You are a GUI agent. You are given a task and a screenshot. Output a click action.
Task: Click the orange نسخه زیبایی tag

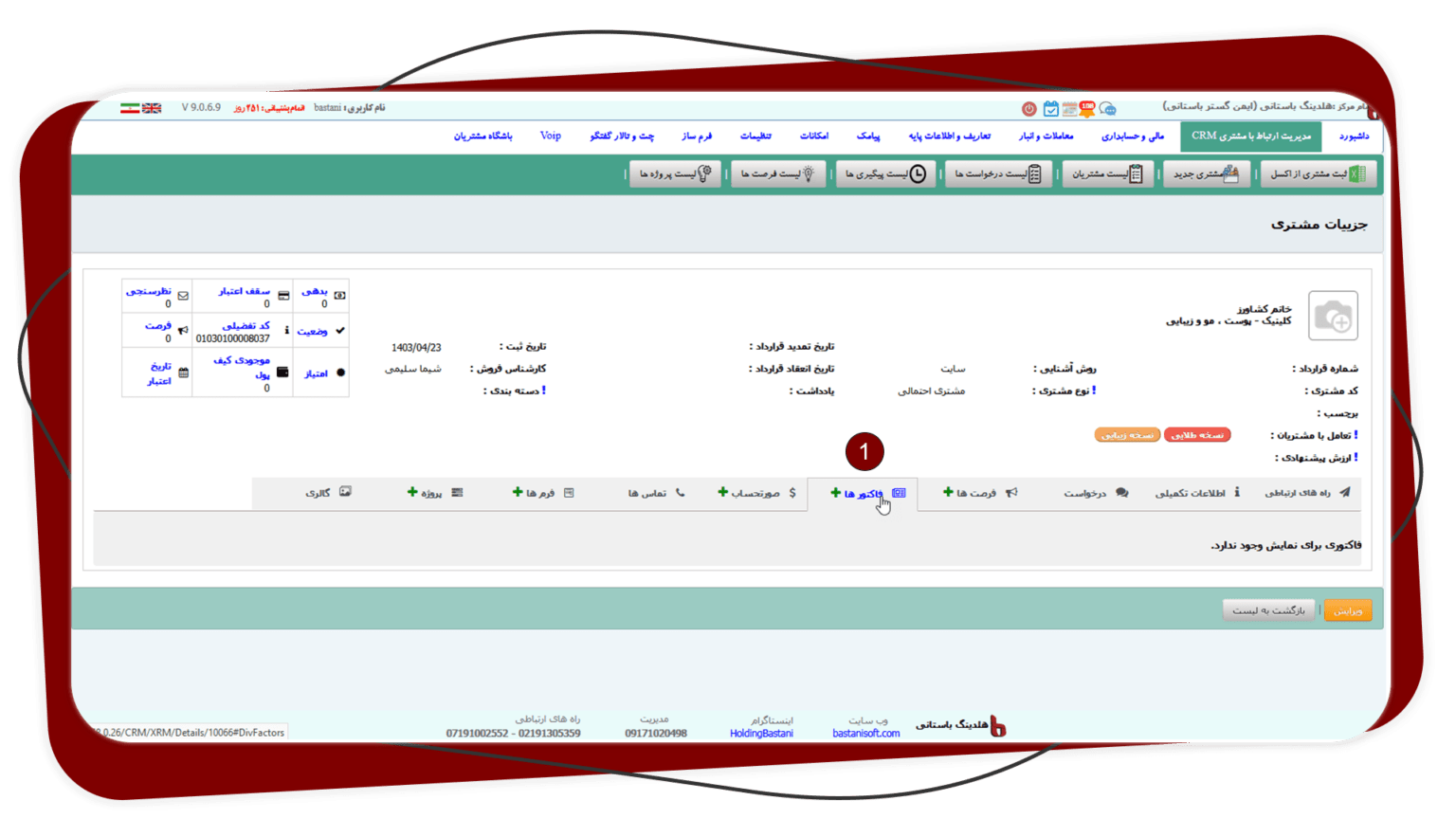[1127, 435]
